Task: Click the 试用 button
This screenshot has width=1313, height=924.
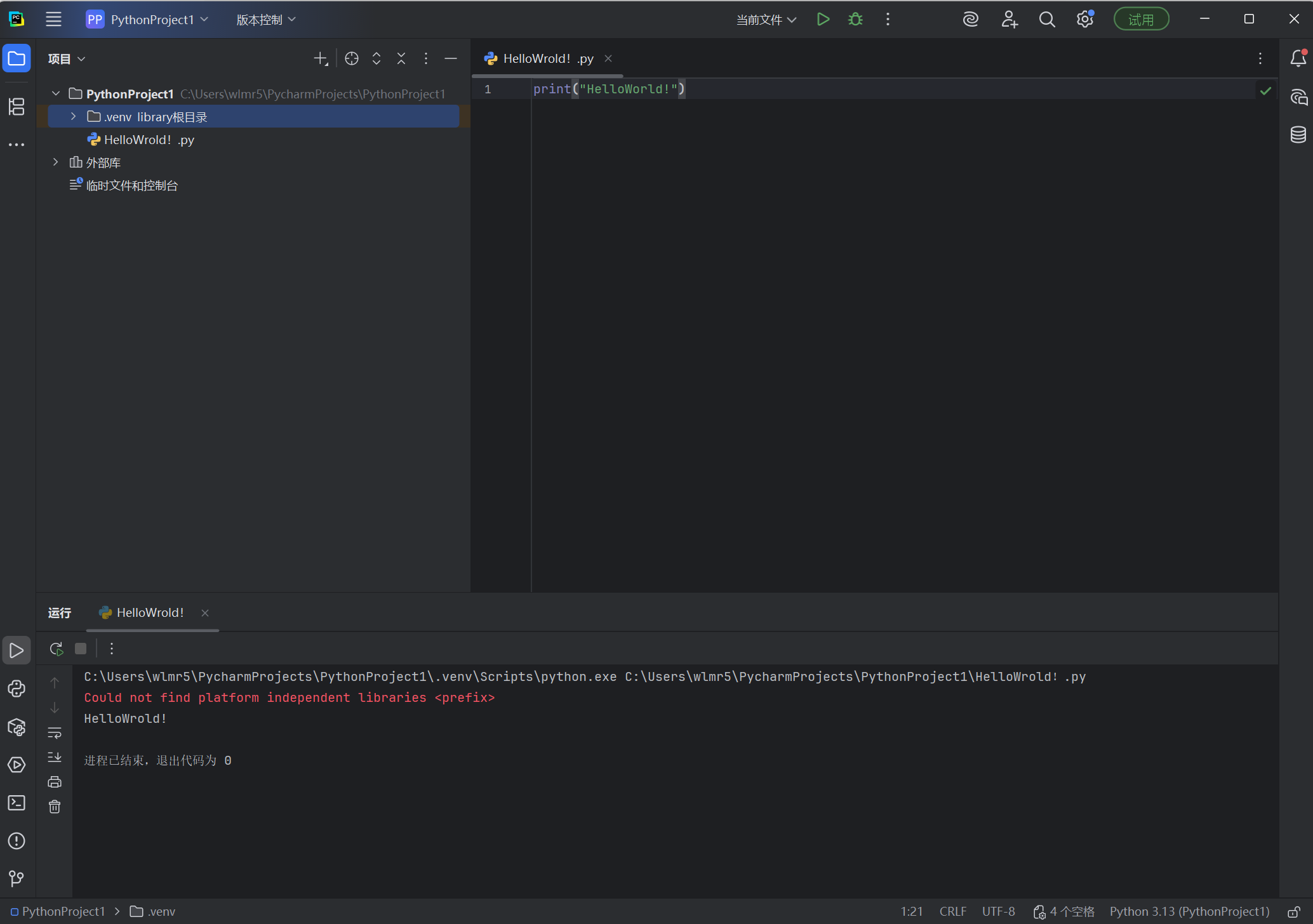Action: [x=1141, y=18]
